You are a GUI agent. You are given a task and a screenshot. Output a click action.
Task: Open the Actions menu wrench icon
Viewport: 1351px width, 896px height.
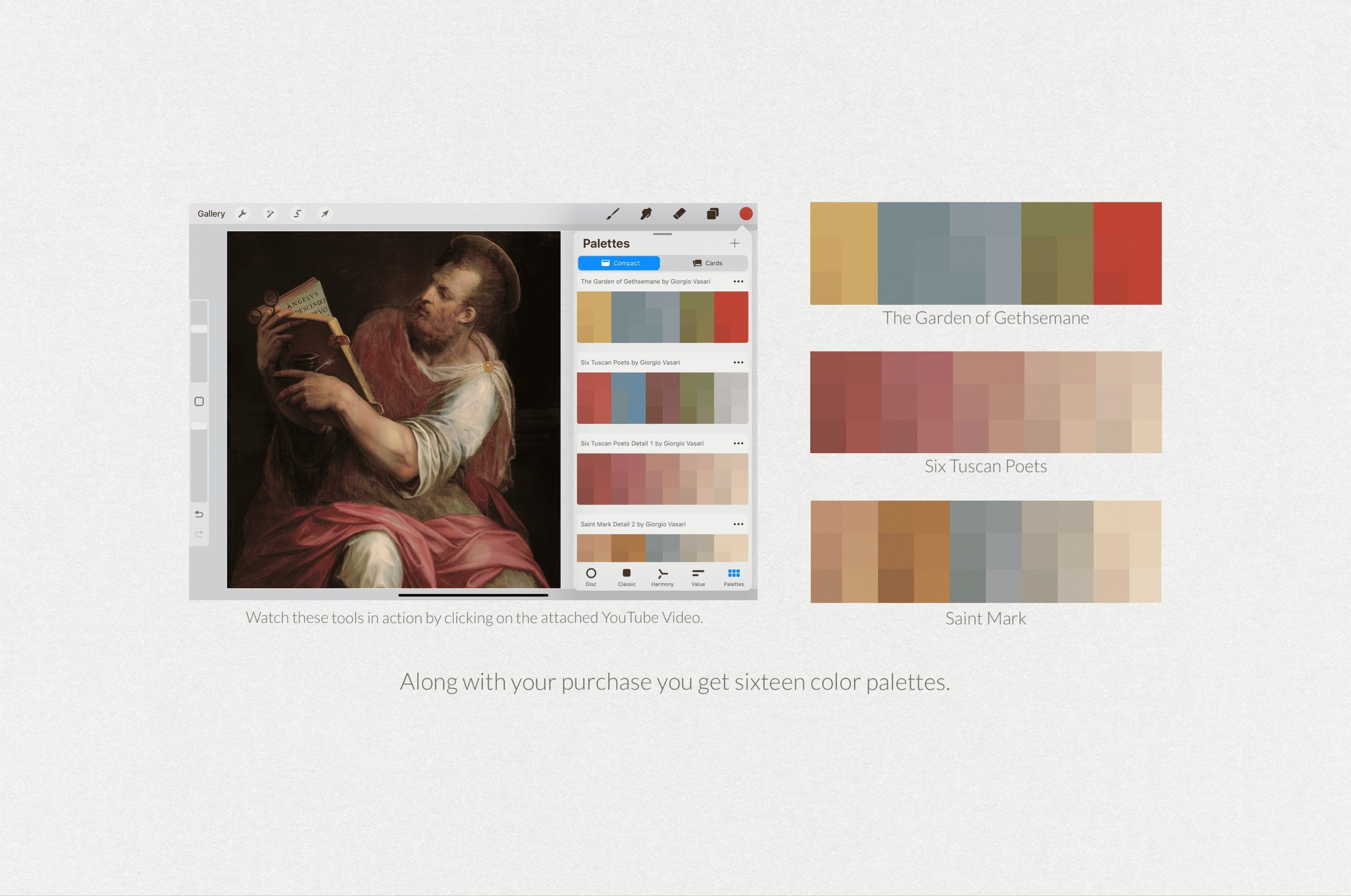pyautogui.click(x=243, y=213)
